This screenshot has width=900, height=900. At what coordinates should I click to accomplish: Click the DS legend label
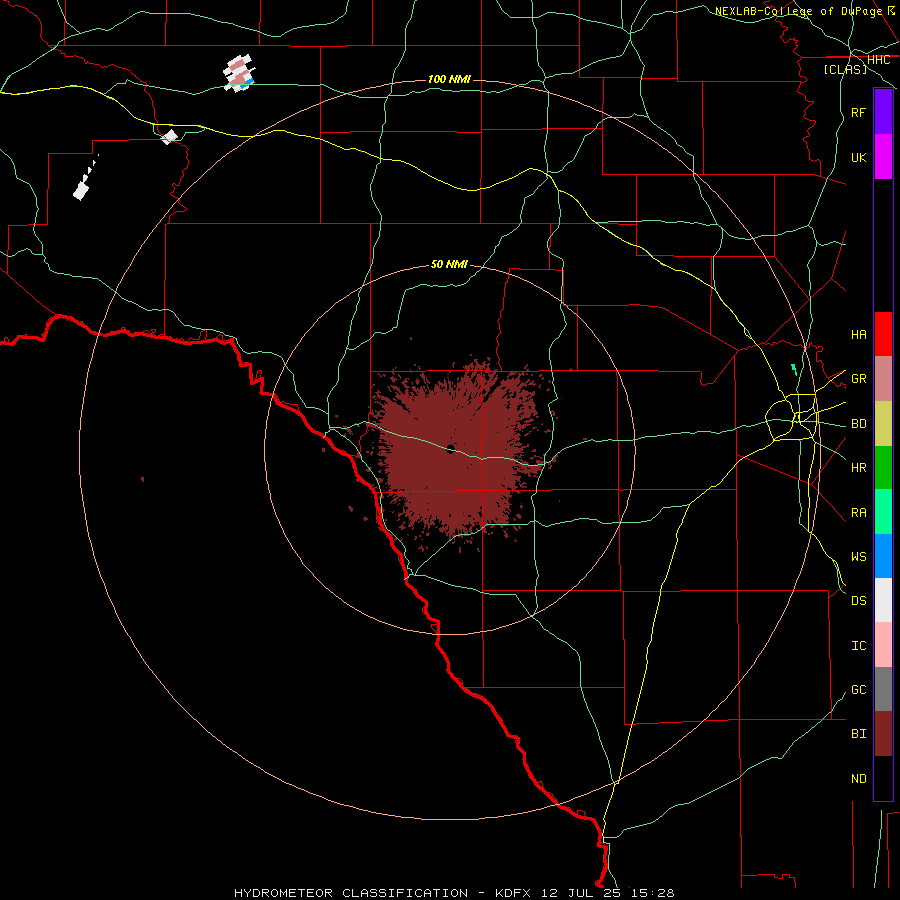pos(858,601)
